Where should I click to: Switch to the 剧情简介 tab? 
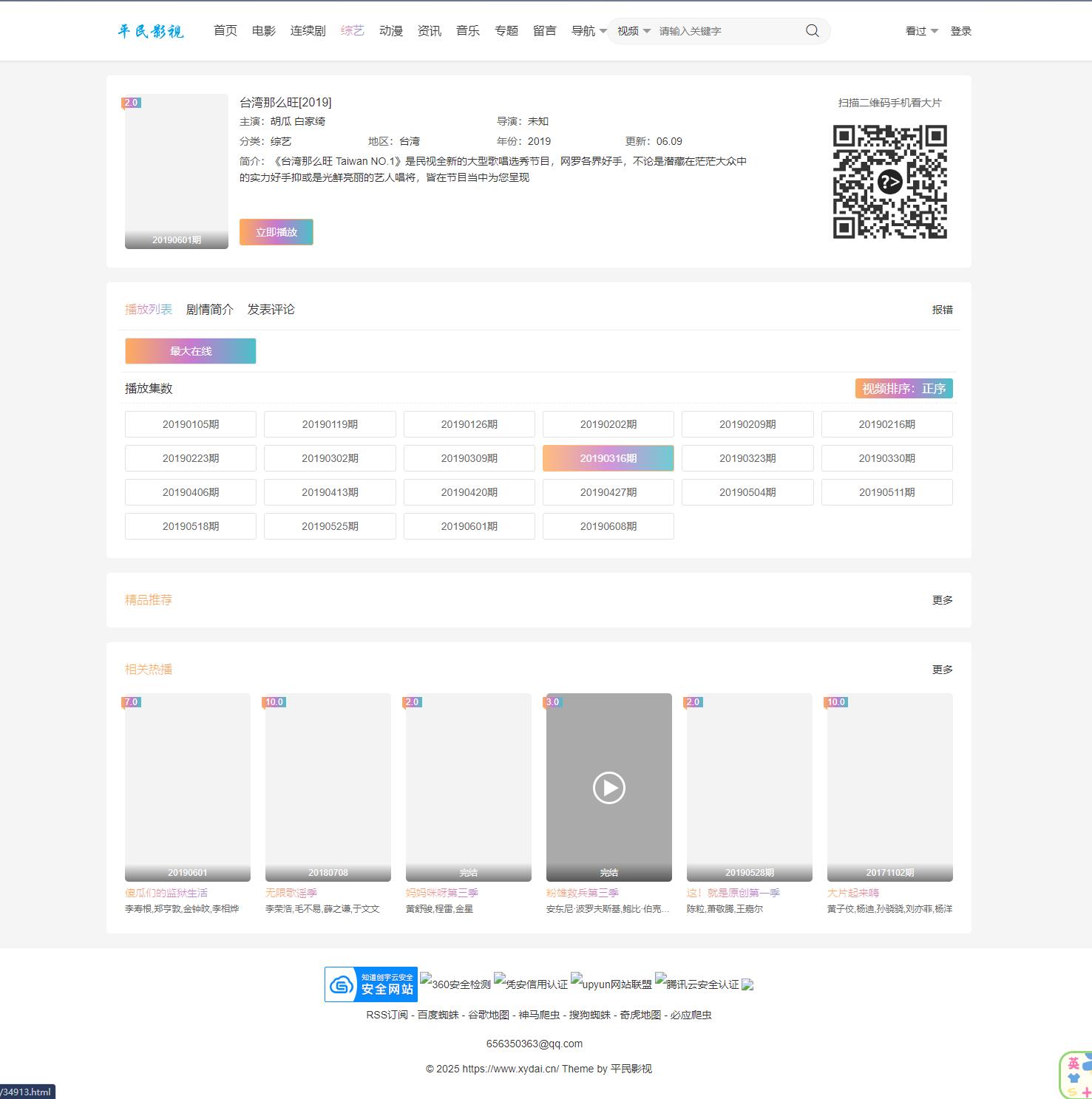click(x=209, y=310)
